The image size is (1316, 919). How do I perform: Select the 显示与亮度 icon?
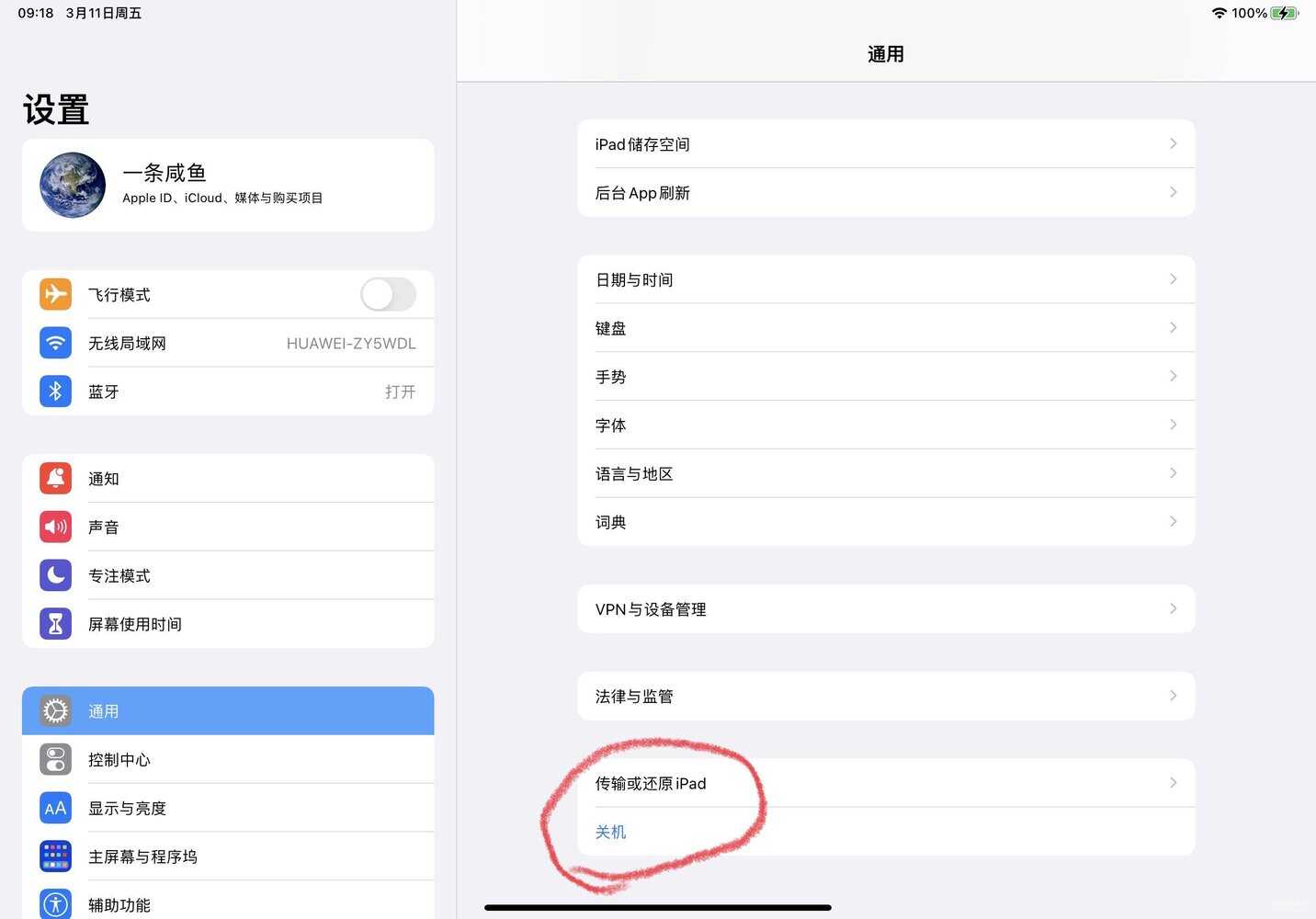coord(55,808)
